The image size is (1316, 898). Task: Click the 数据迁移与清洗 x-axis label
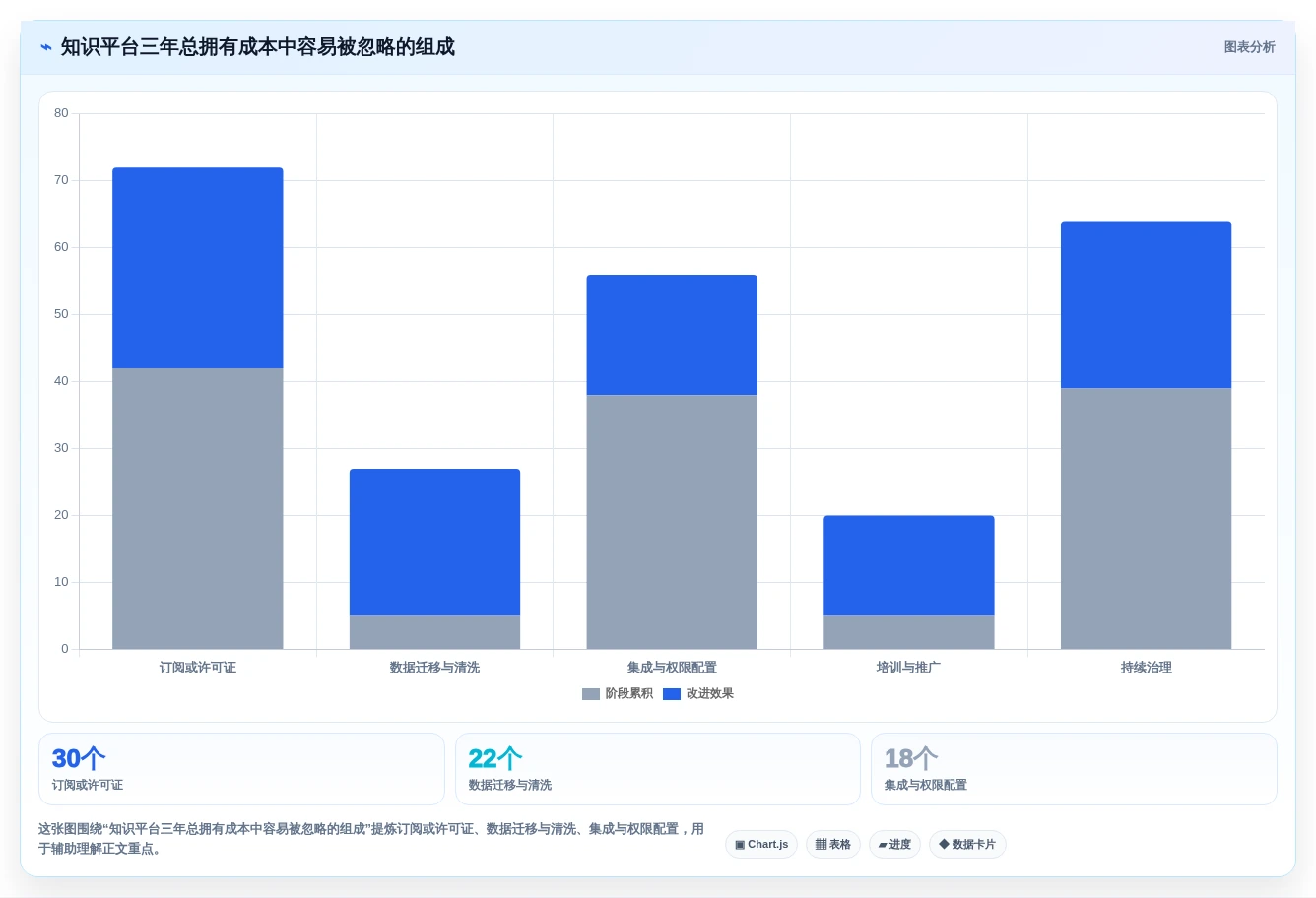434,668
